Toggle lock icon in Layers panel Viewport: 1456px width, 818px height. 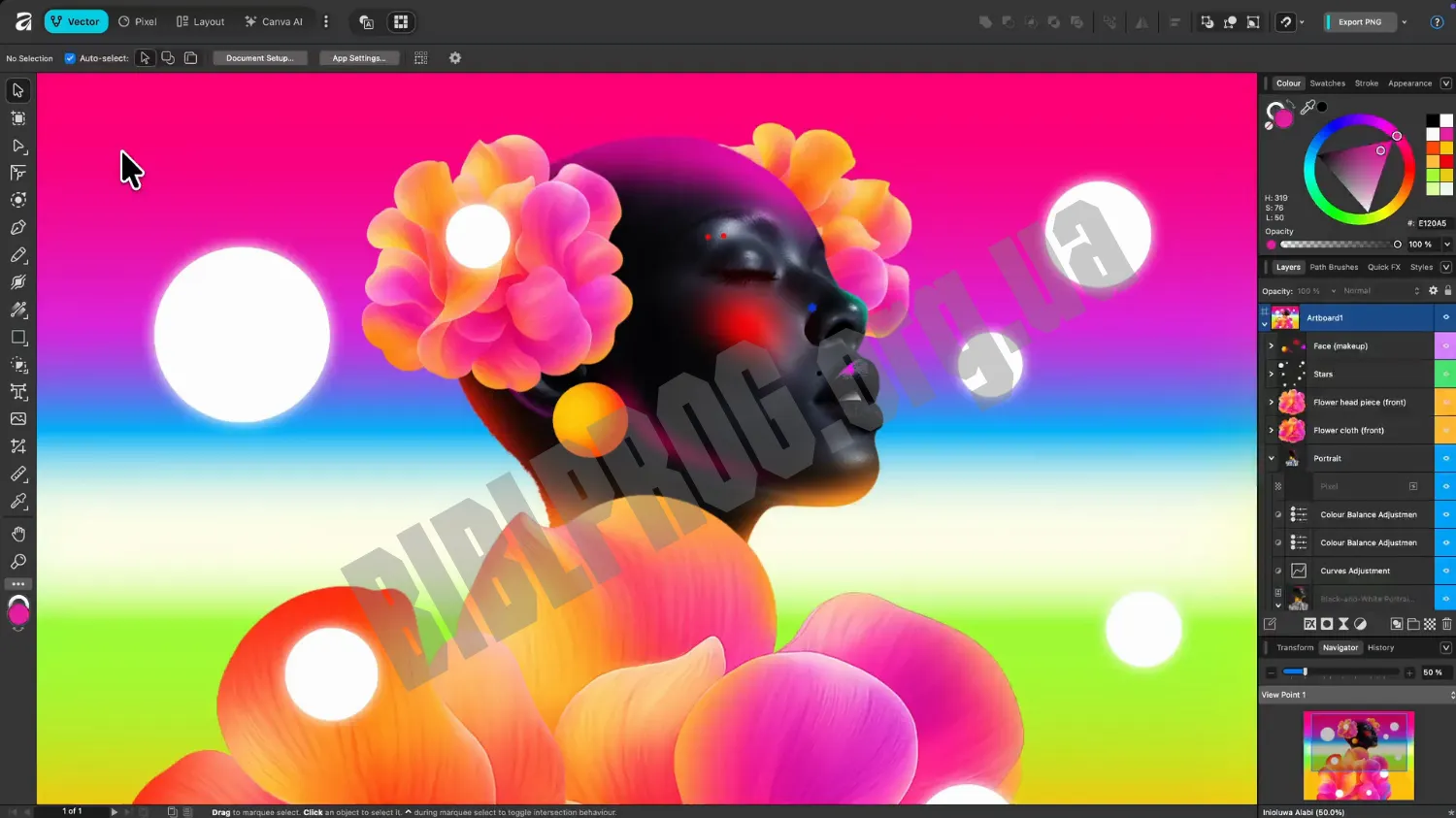1447,291
